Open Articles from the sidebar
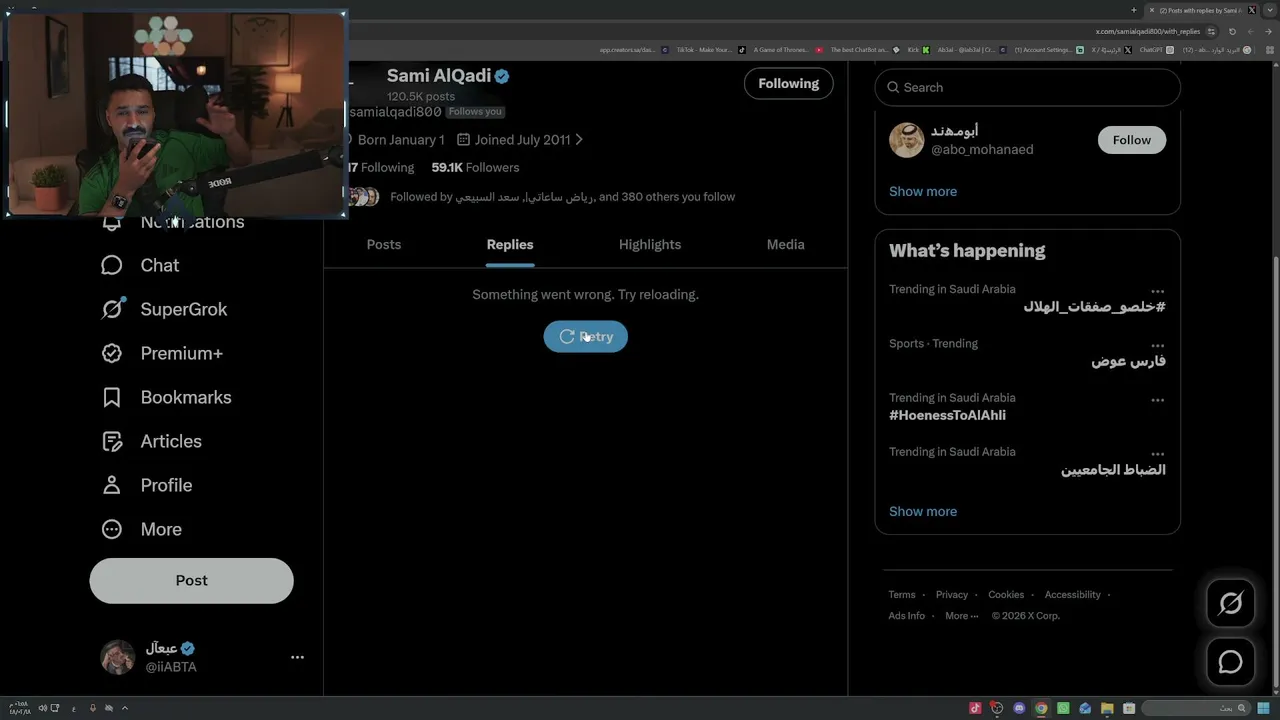Viewport: 1280px width, 720px height. [151, 441]
